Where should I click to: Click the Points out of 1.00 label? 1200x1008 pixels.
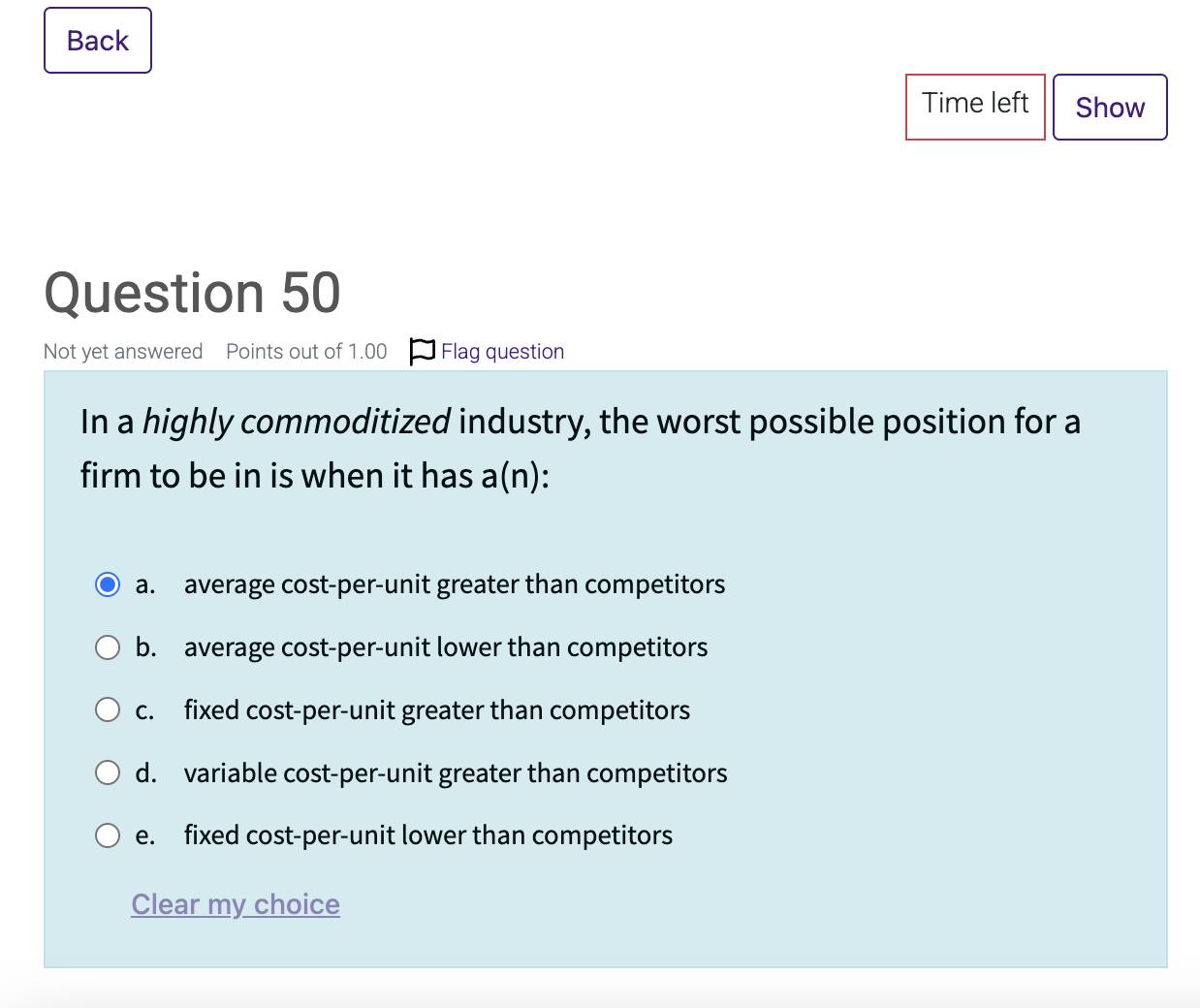(x=306, y=351)
